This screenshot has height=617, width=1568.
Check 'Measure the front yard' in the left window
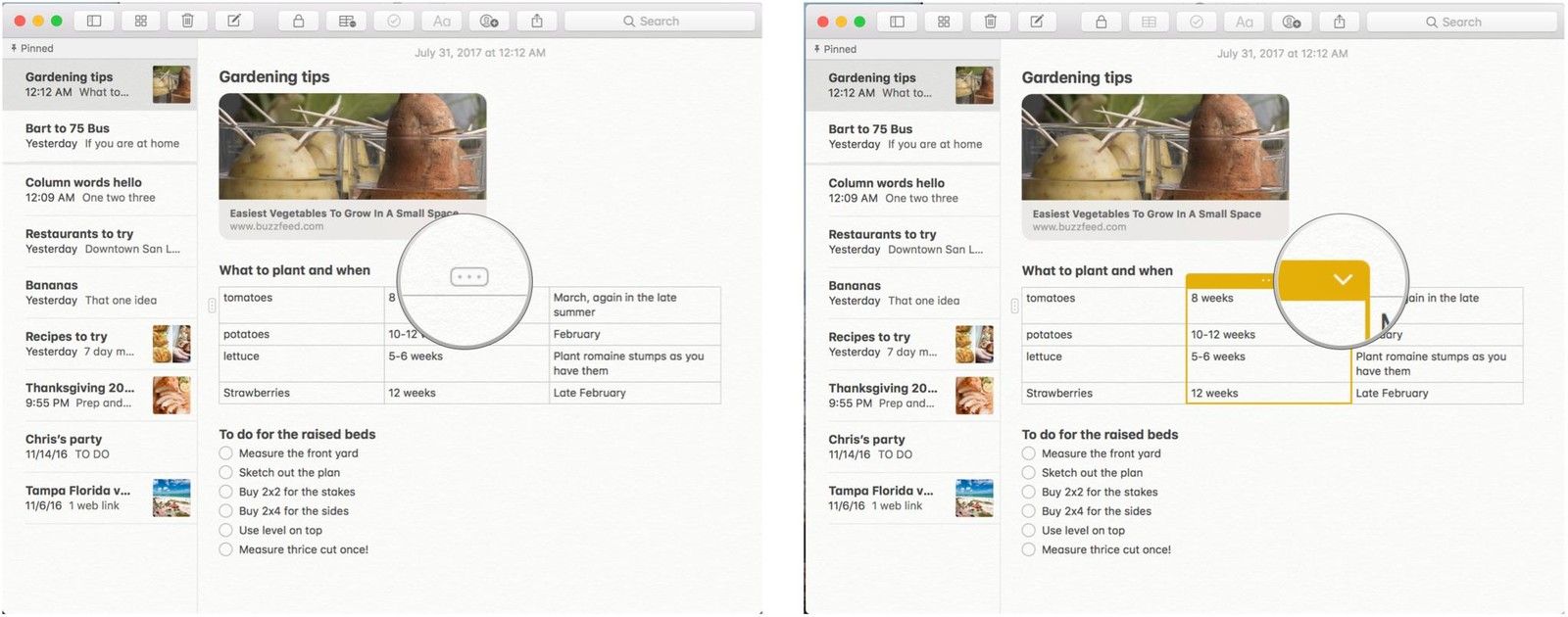[226, 453]
